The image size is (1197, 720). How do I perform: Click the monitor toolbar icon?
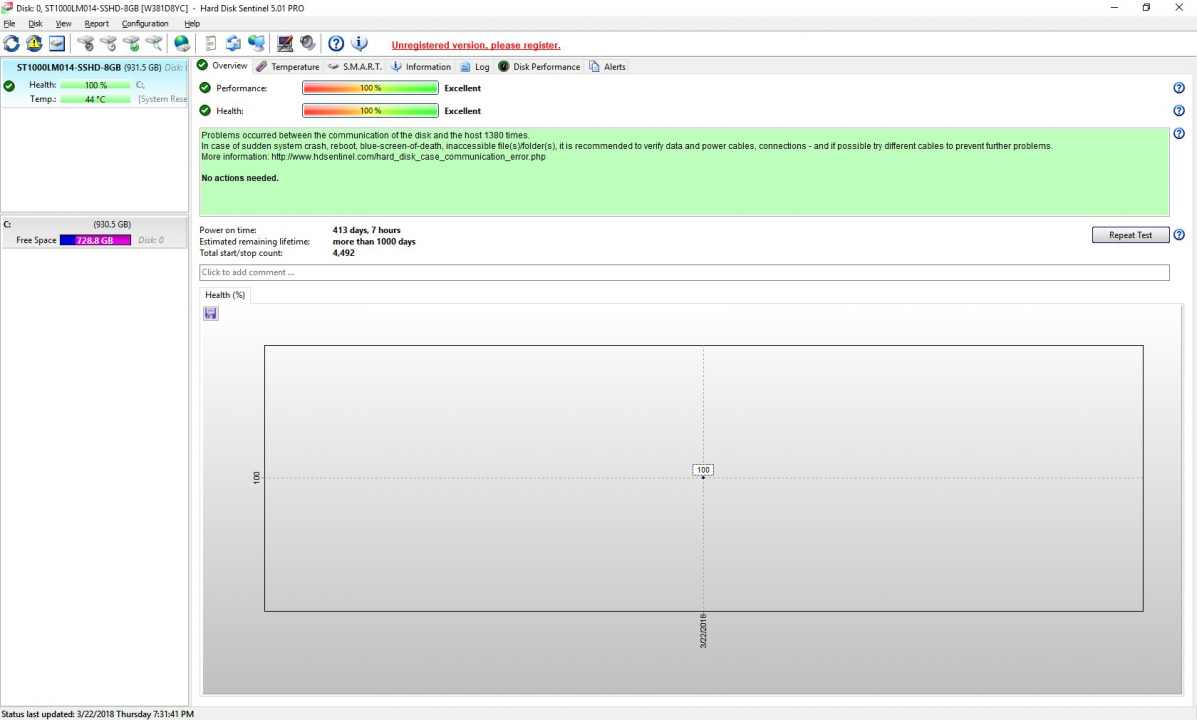coord(285,44)
